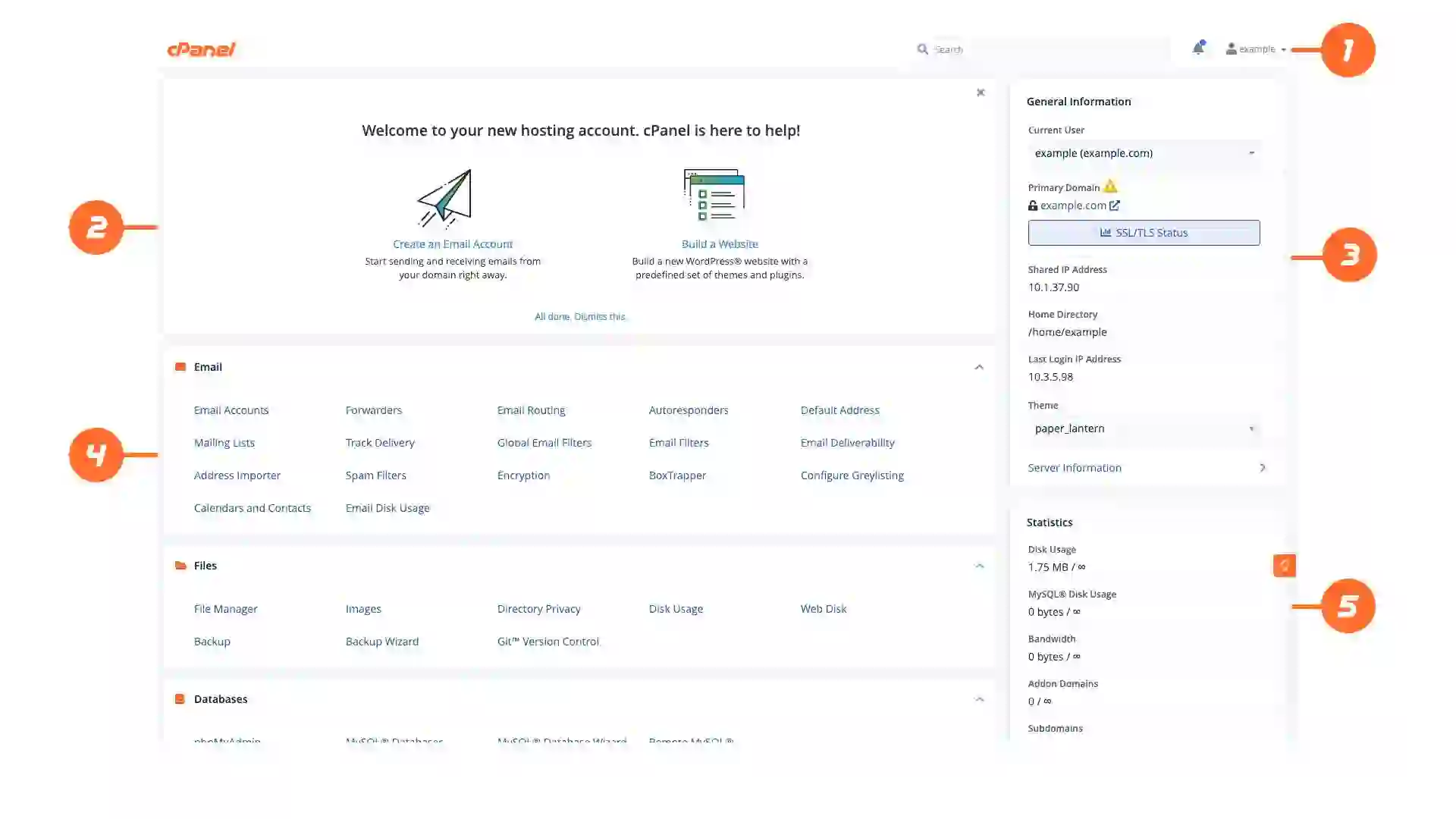Click the user avatar icon
The image size is (1456, 819).
tap(1231, 49)
